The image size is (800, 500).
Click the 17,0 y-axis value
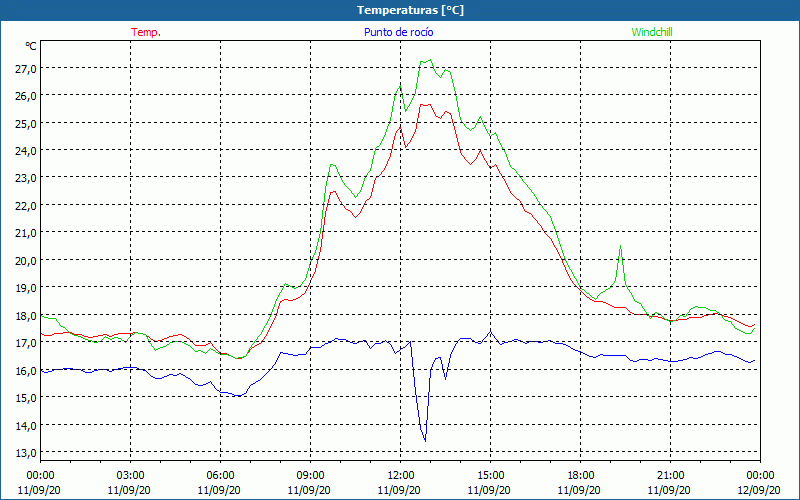[26, 343]
